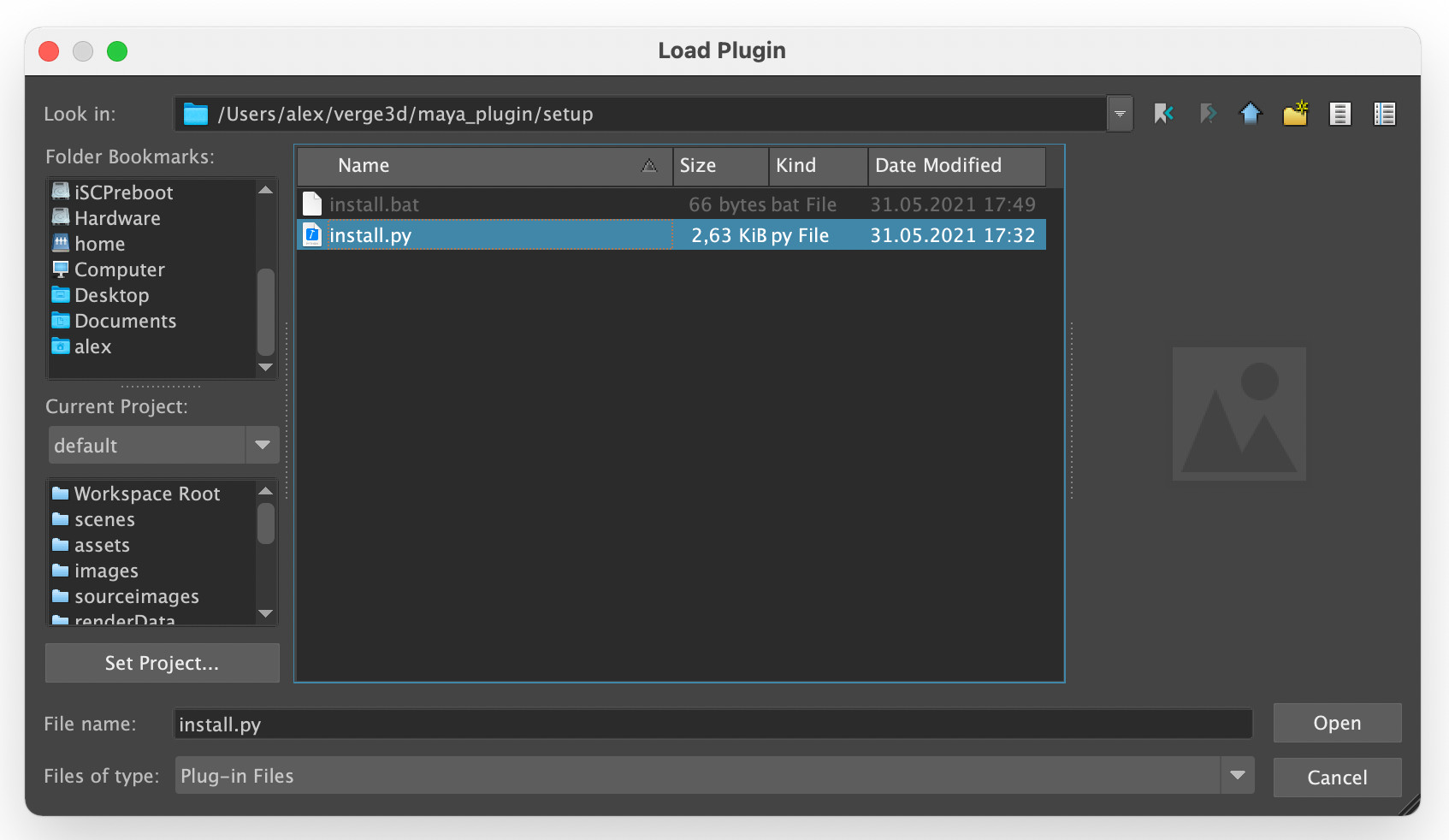
Task: Click the Look in path field
Action: pos(641,114)
